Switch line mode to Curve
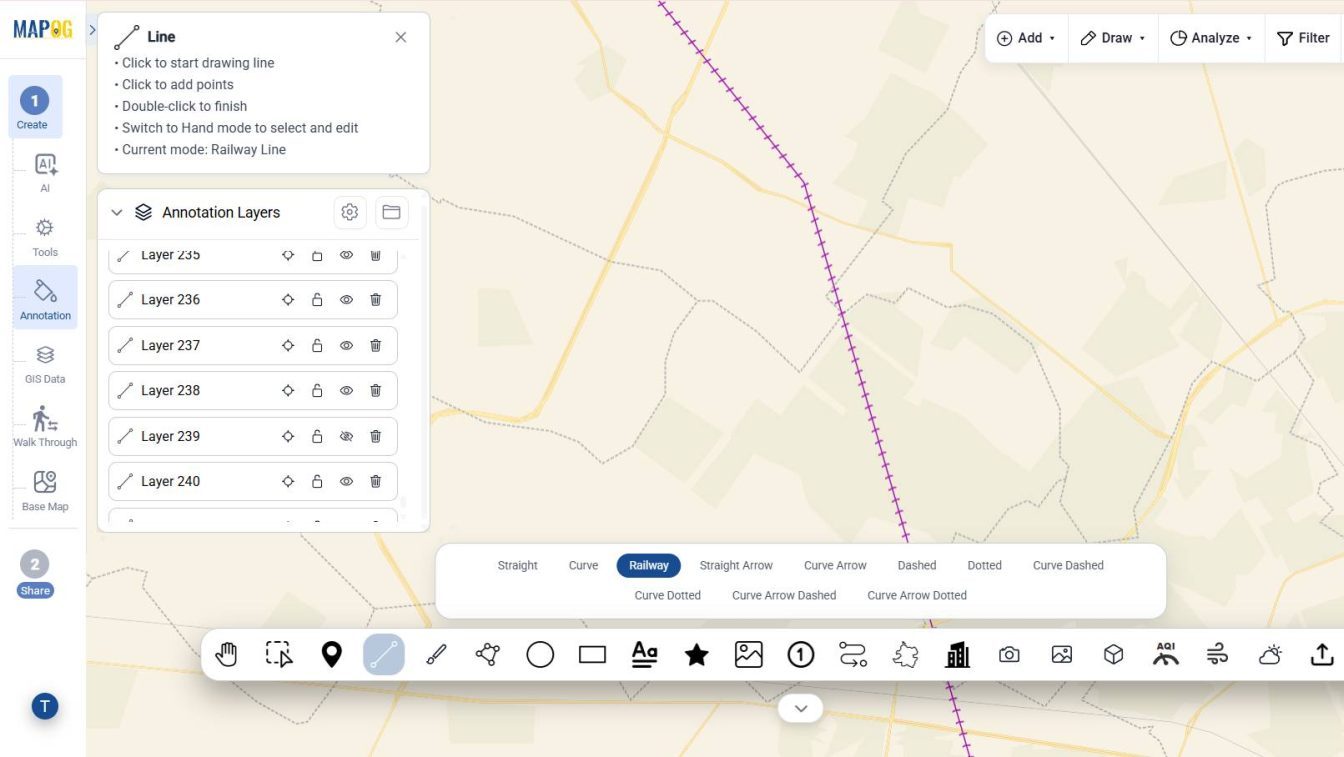The width and height of the screenshot is (1344, 757). click(x=584, y=565)
